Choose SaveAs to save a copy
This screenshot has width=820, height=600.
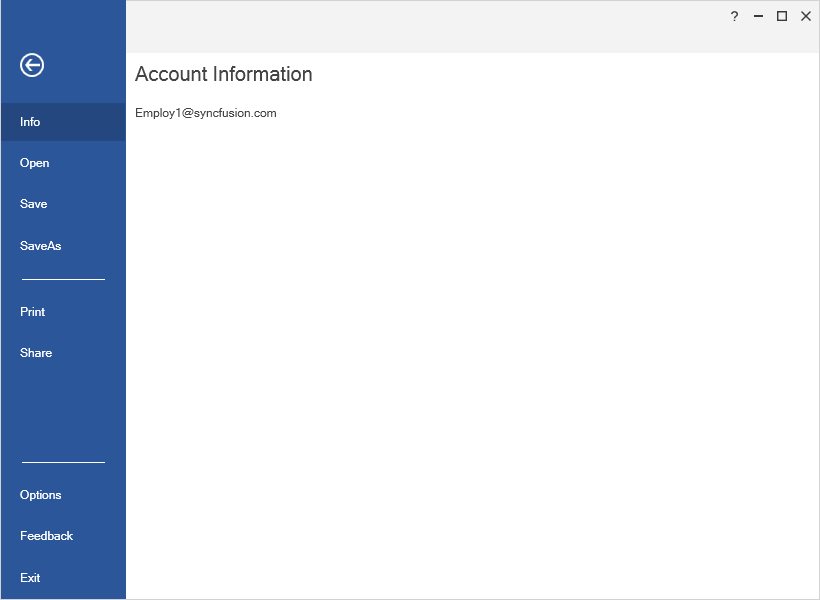[40, 245]
